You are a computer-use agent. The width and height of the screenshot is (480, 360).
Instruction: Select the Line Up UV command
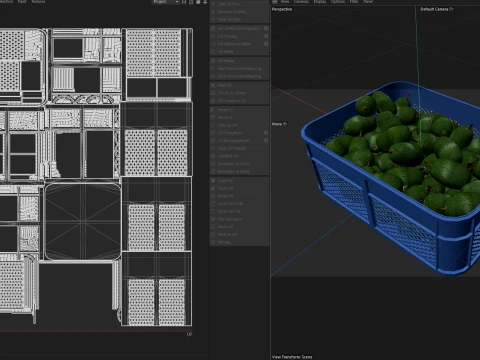click(x=239, y=125)
